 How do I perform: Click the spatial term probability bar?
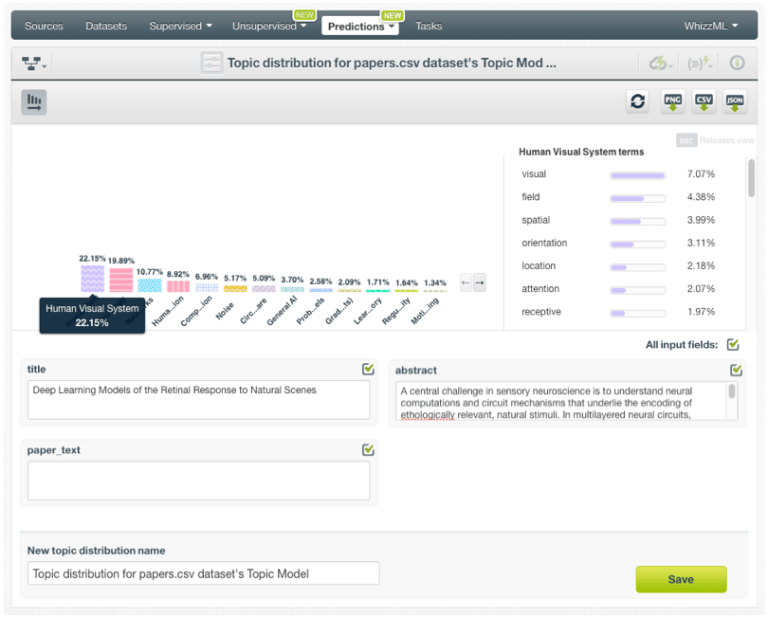coord(637,221)
